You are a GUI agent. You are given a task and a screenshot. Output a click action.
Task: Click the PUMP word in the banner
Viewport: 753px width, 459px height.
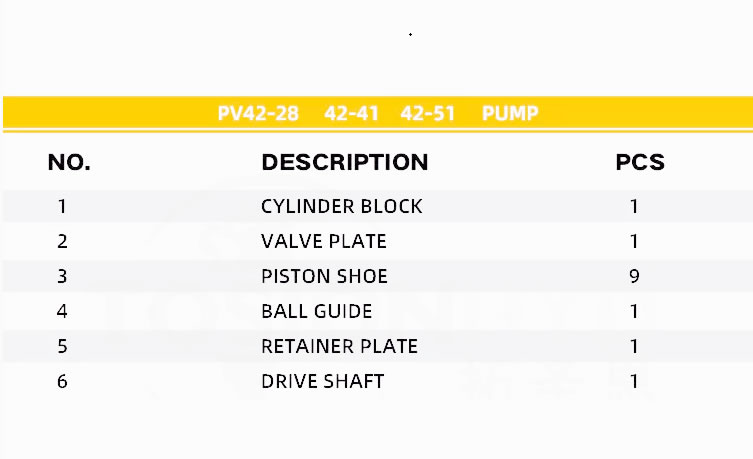[510, 113]
